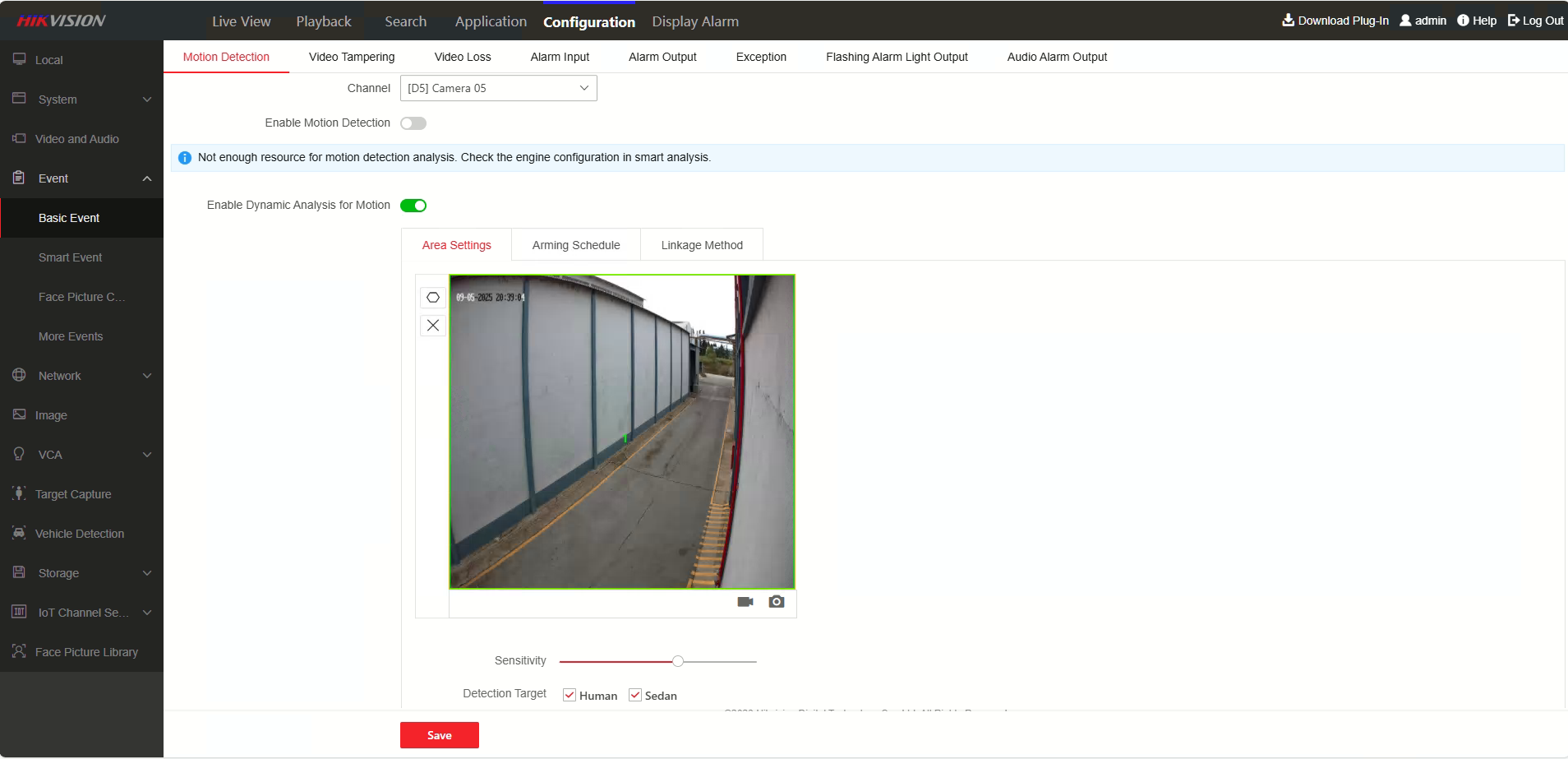The width and height of the screenshot is (1568, 759).
Task: Switch to the Video Tampering tab
Action: pyautogui.click(x=352, y=57)
